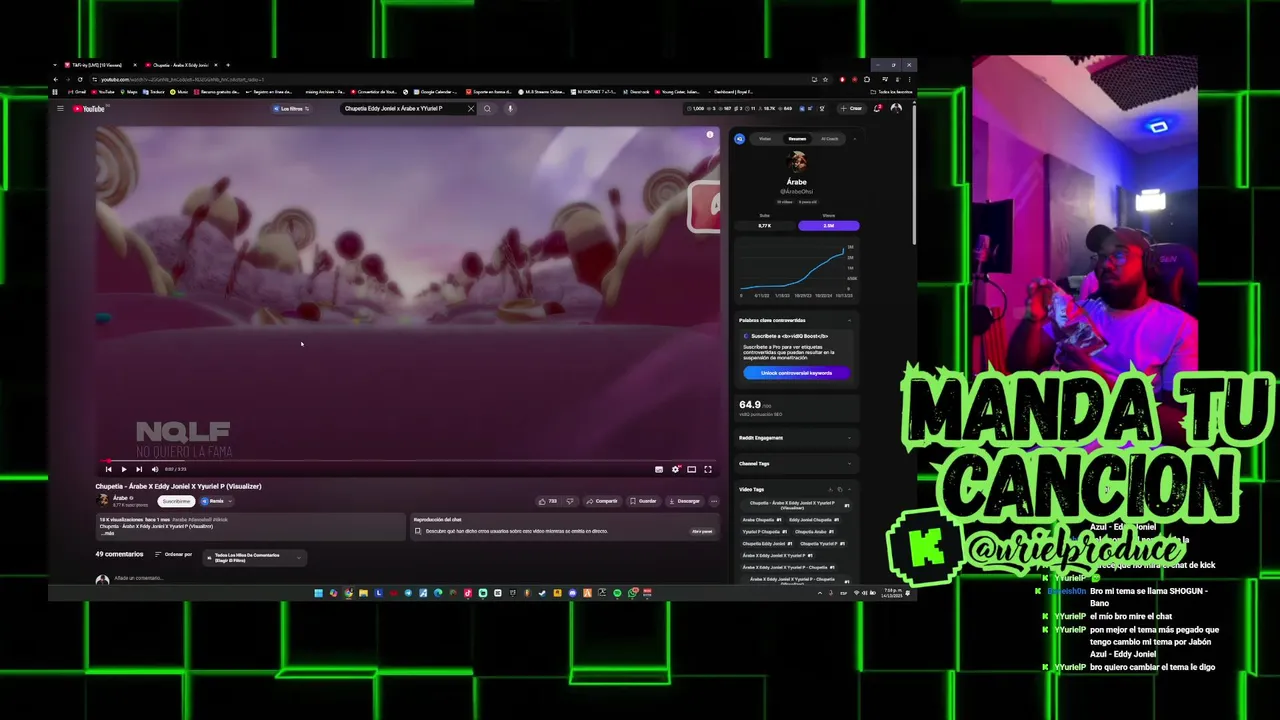Screen dimensions: 1280x720
Task: Open chat replay with Abrir panel
Action: [x=702, y=531]
